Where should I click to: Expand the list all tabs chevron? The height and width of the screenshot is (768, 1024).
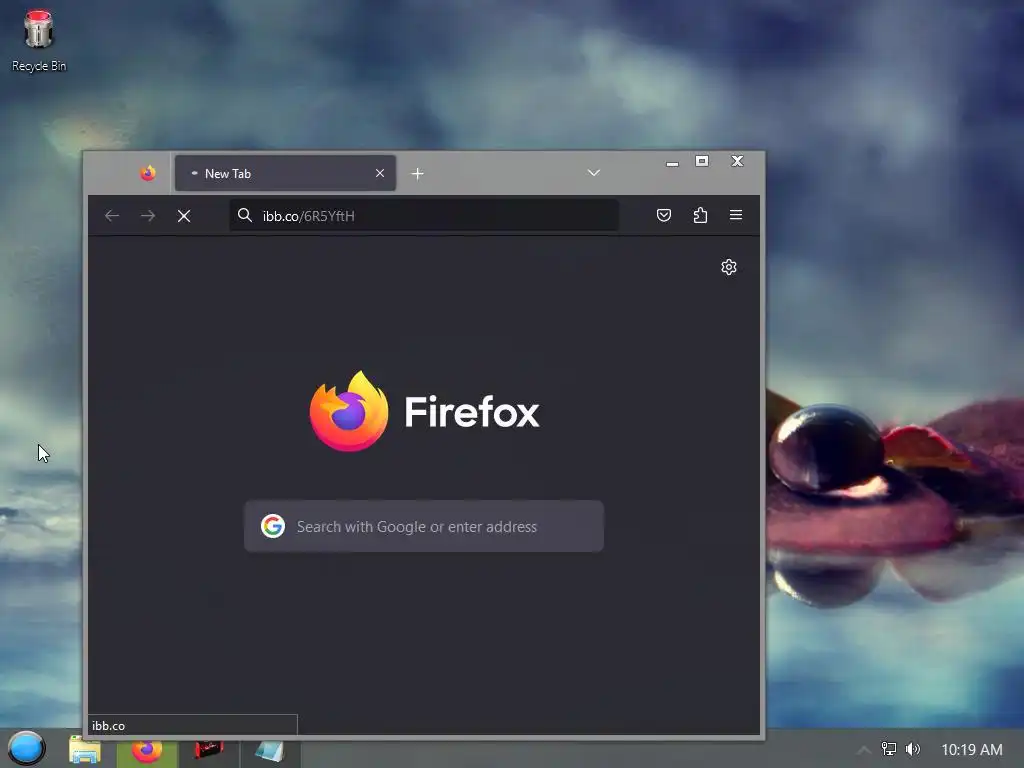[594, 173]
